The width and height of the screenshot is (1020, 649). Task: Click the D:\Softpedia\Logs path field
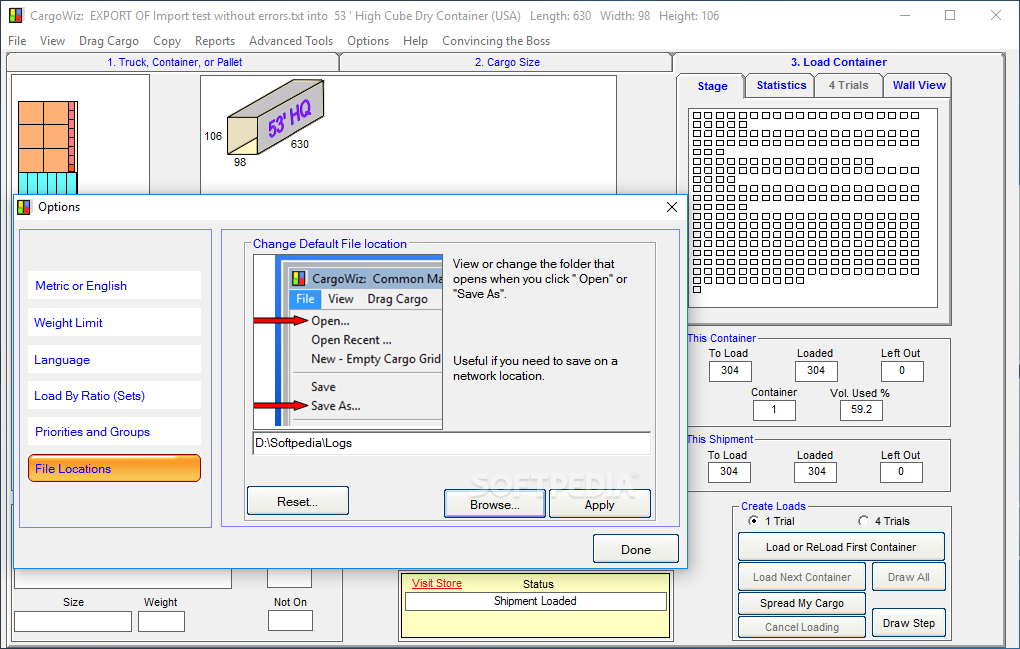click(x=451, y=443)
